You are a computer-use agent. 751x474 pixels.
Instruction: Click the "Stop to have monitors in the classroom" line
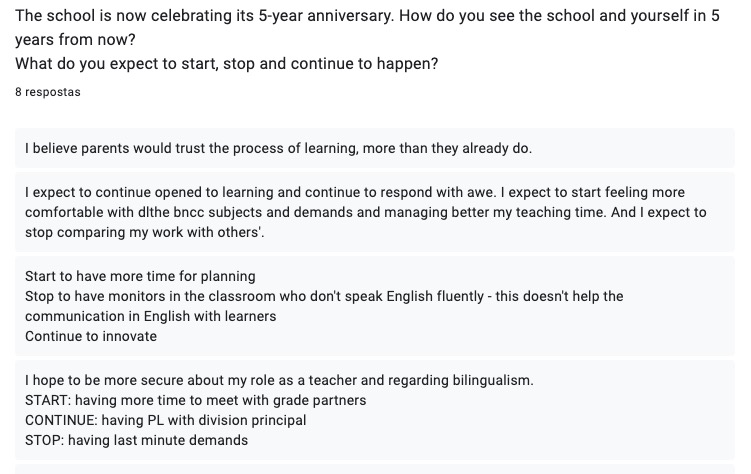coord(324,296)
